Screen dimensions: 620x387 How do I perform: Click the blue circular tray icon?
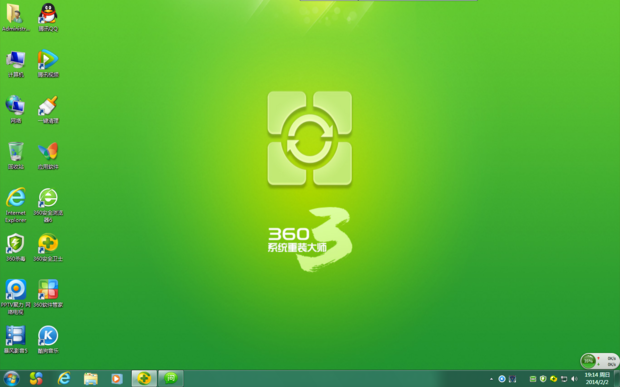502,379
